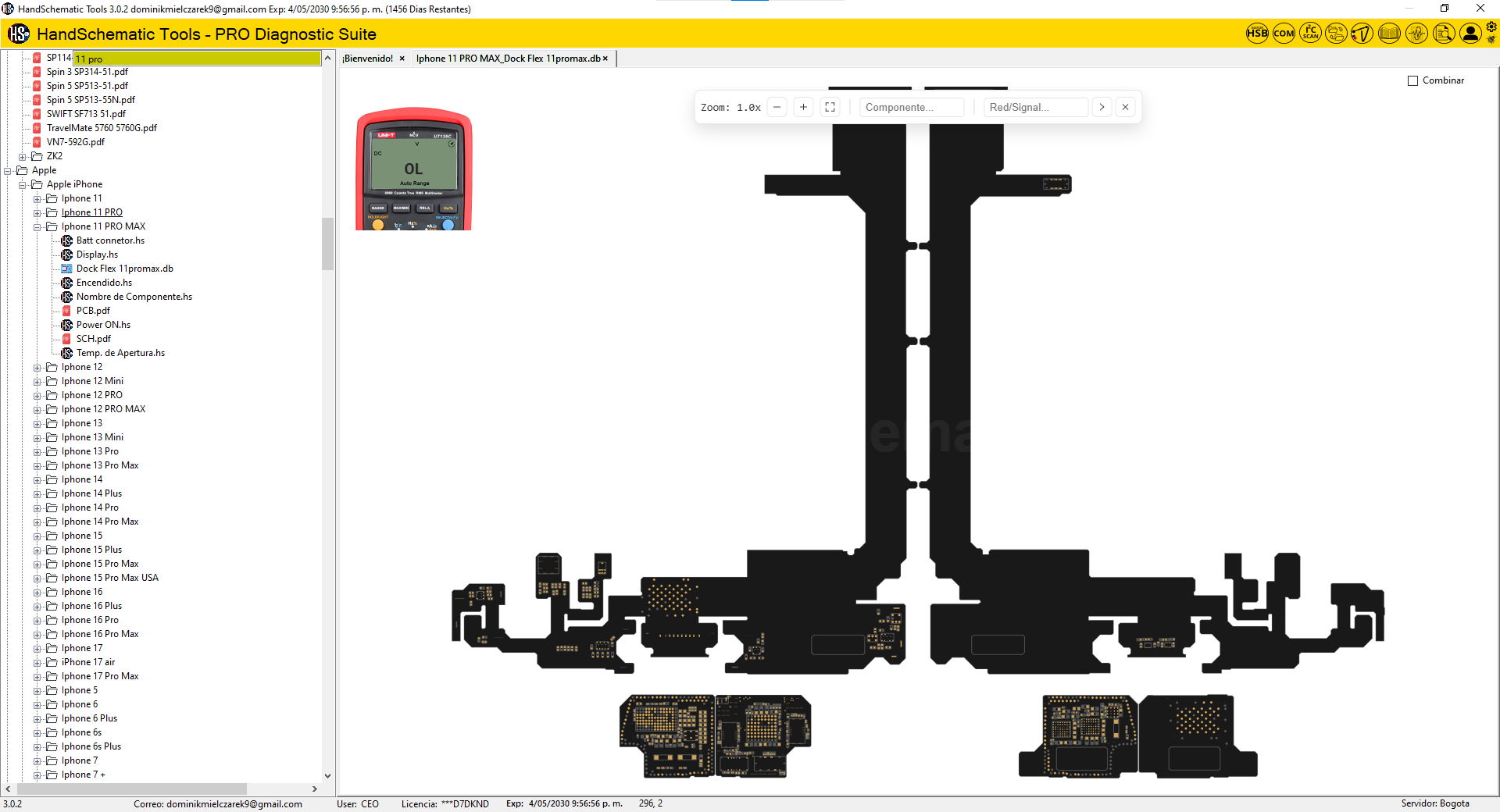Click the Red/Signal search field
The image size is (1500, 812).
click(x=1036, y=108)
